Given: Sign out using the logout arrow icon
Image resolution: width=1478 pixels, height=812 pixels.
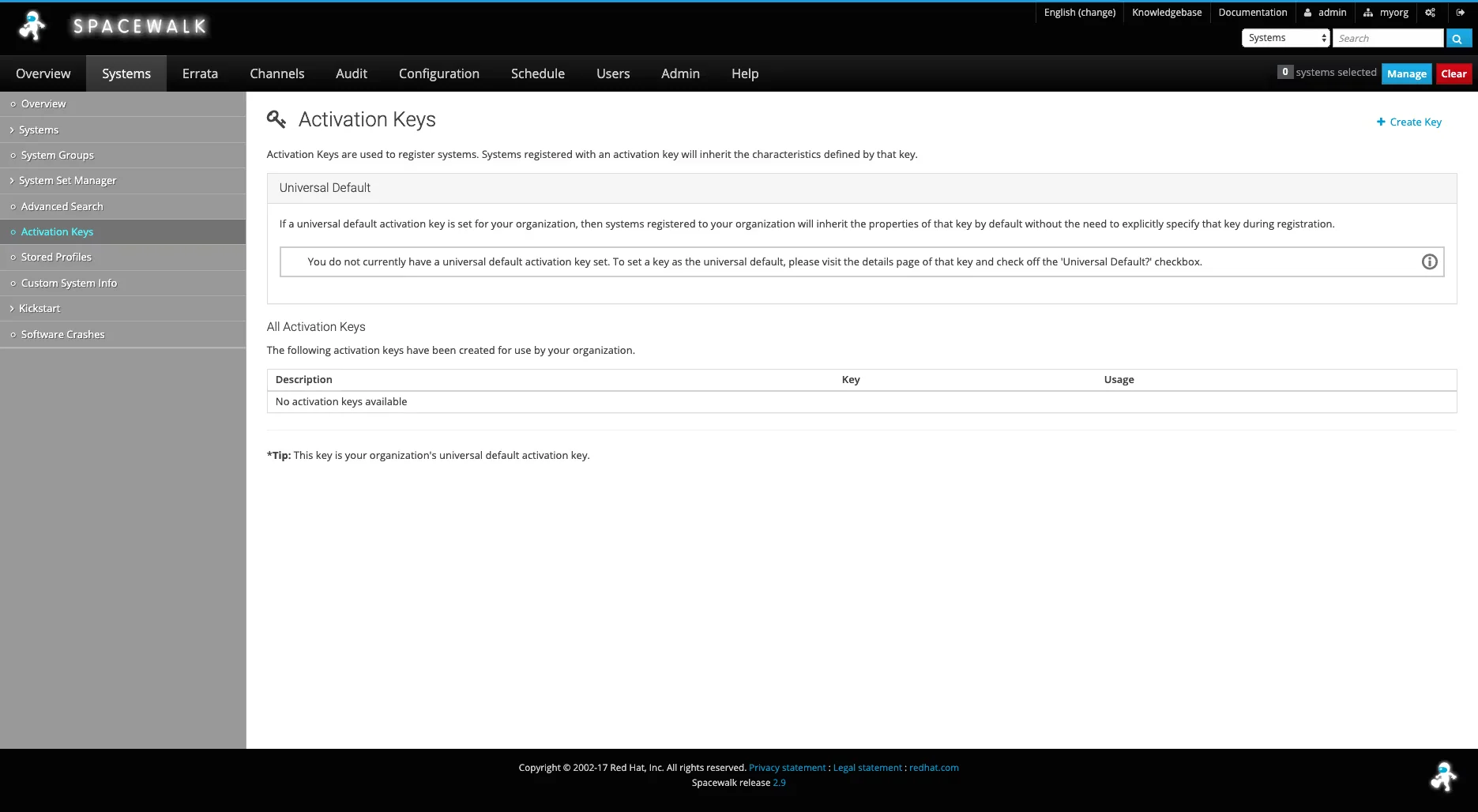Looking at the screenshot, I should tap(1461, 13).
